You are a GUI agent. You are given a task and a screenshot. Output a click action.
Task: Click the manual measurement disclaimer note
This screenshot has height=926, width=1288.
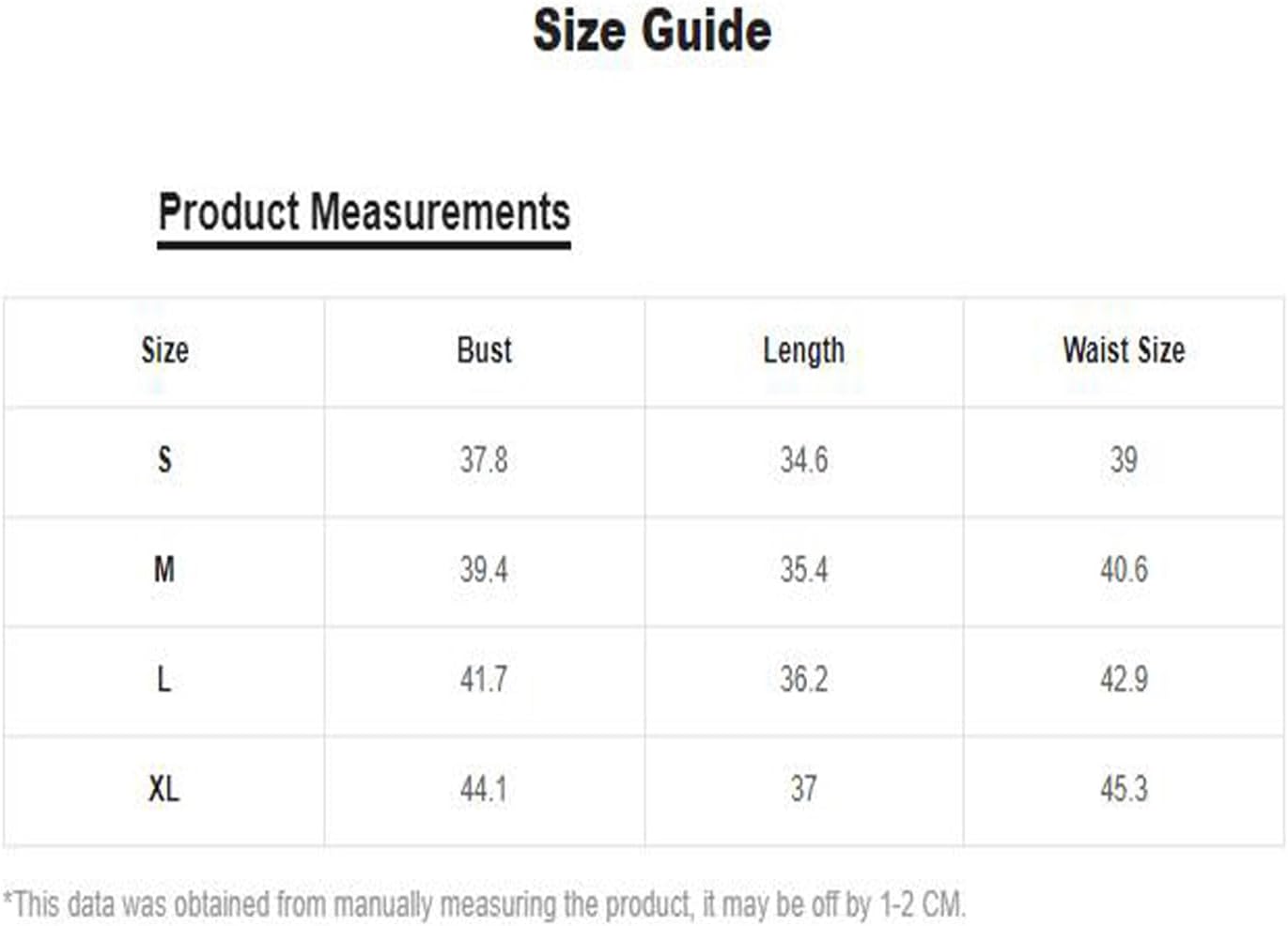(x=484, y=904)
